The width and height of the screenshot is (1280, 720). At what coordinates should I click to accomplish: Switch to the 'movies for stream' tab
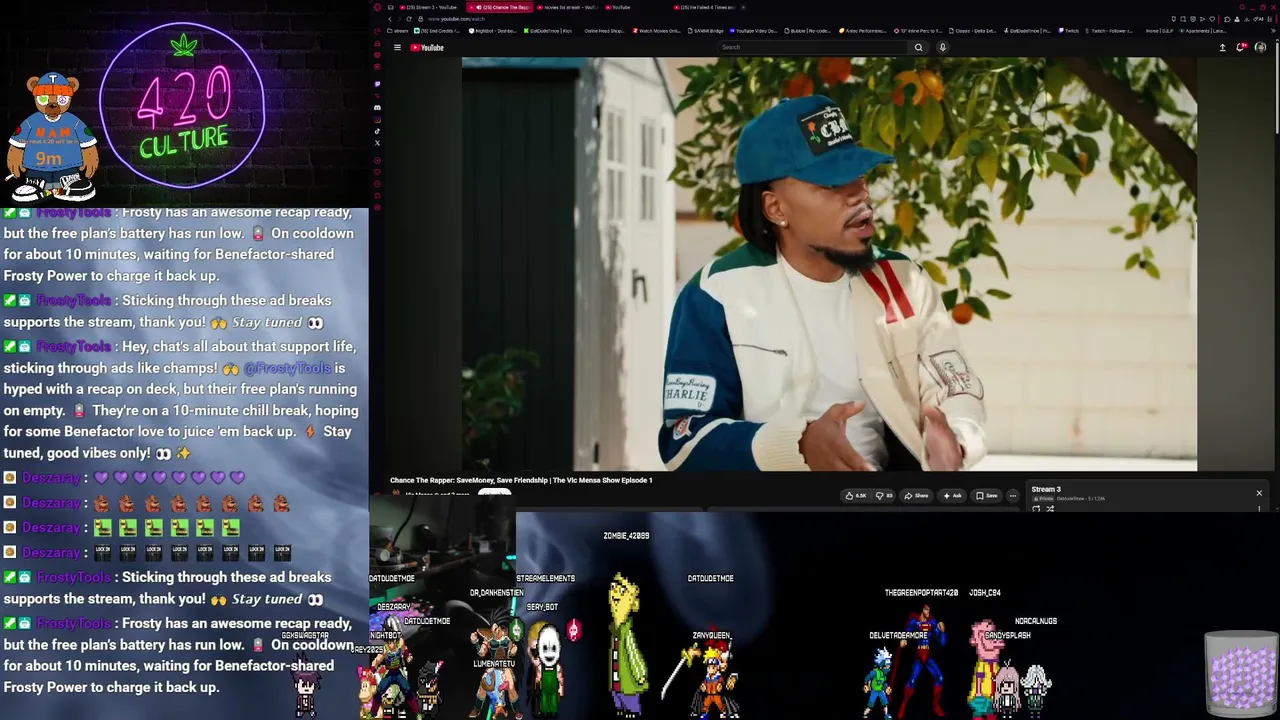pyautogui.click(x=567, y=7)
